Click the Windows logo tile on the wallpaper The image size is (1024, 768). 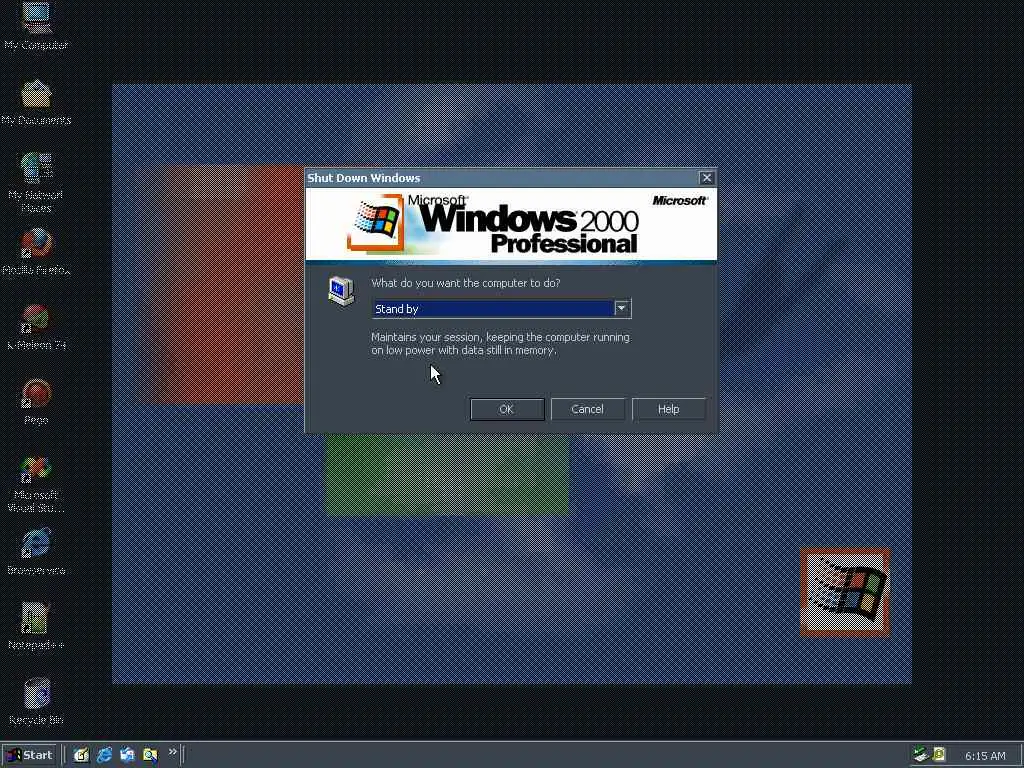845,592
